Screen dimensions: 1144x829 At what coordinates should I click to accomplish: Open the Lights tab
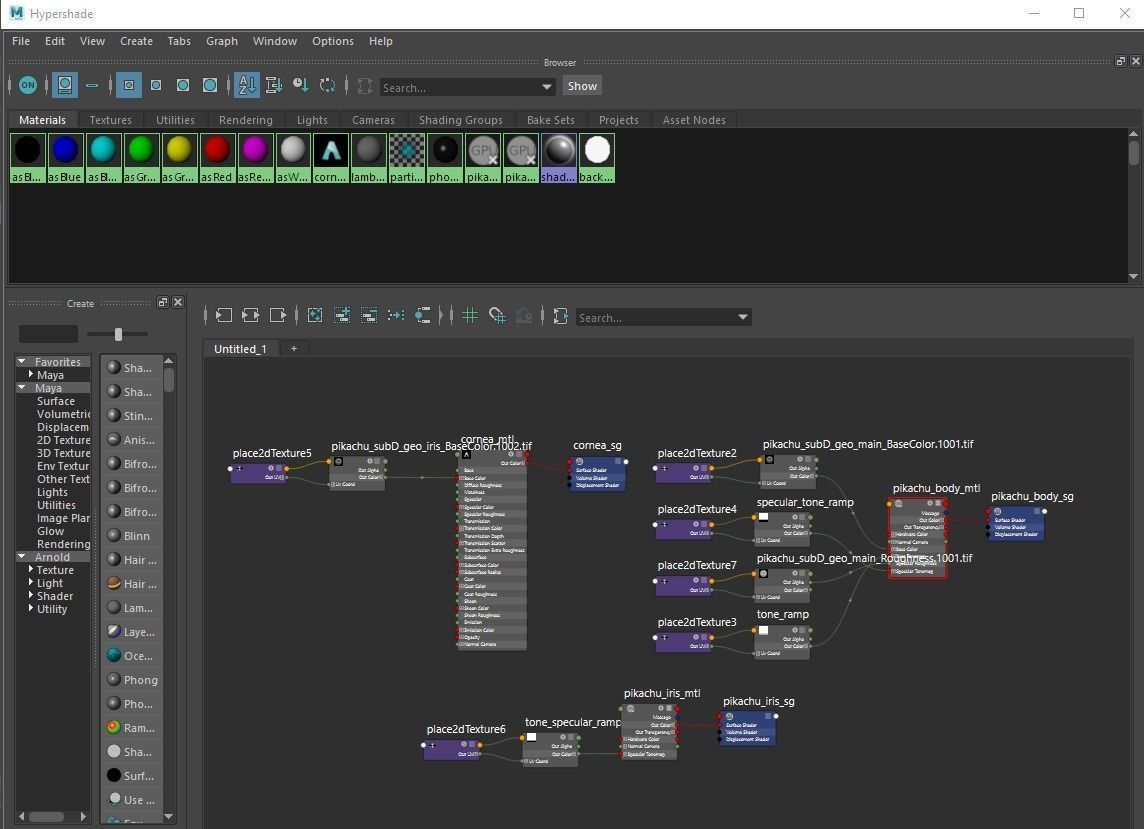(x=312, y=120)
